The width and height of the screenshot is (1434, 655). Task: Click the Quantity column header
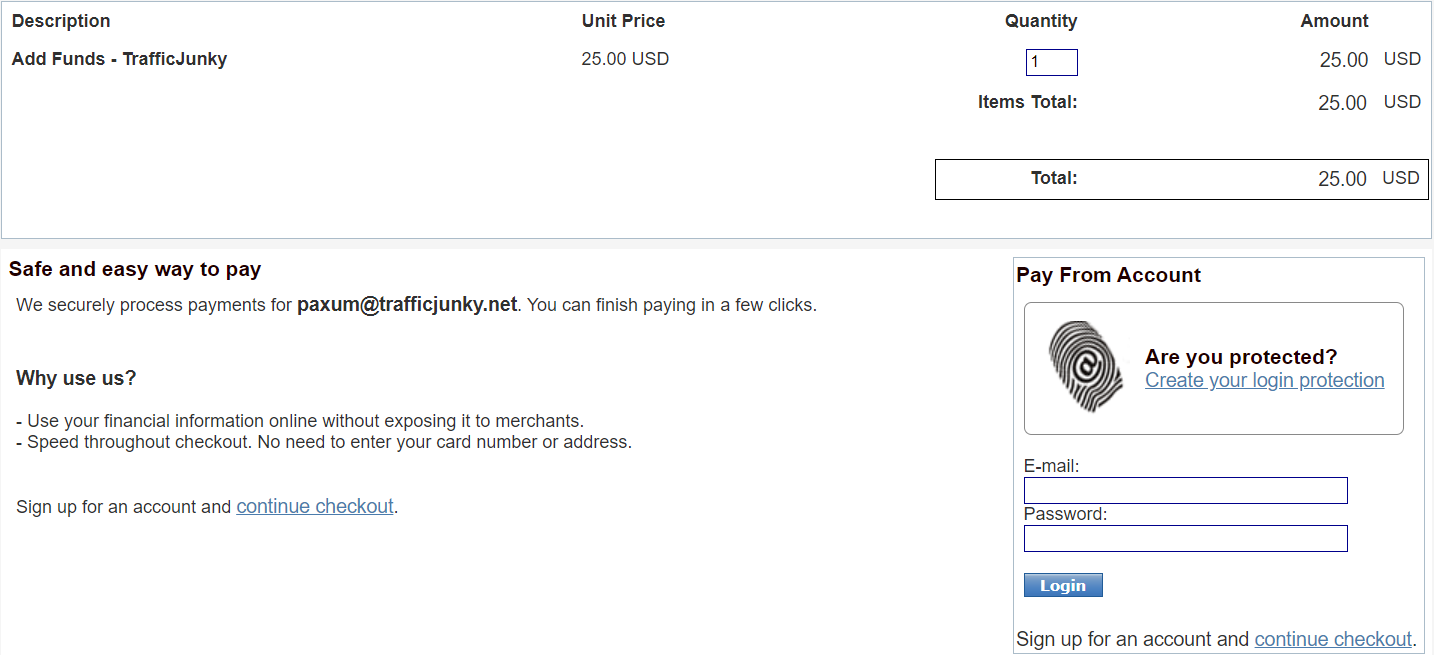pyautogui.click(x=1041, y=21)
